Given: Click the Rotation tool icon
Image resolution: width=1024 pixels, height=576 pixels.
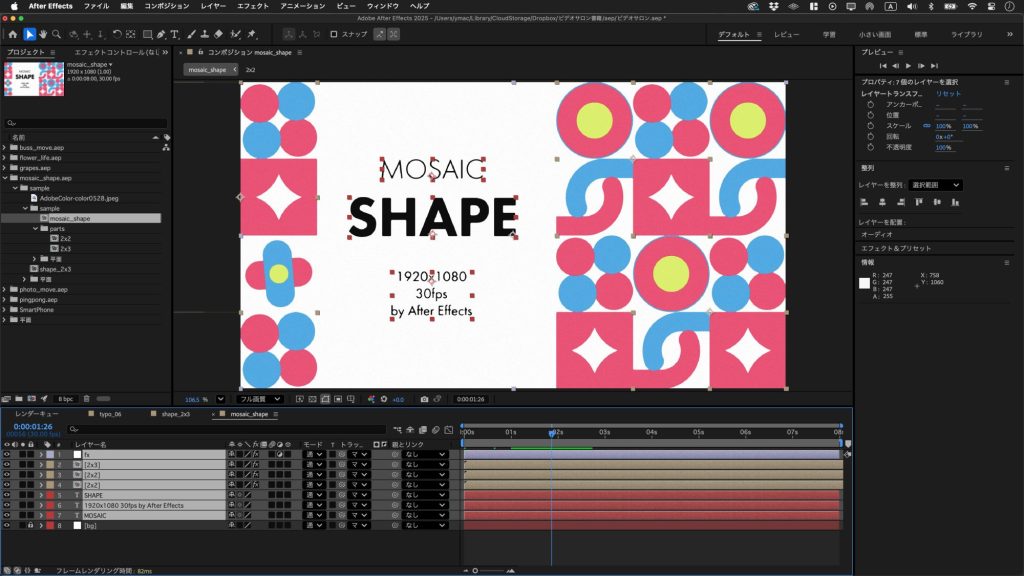Looking at the screenshot, I should tap(117, 35).
